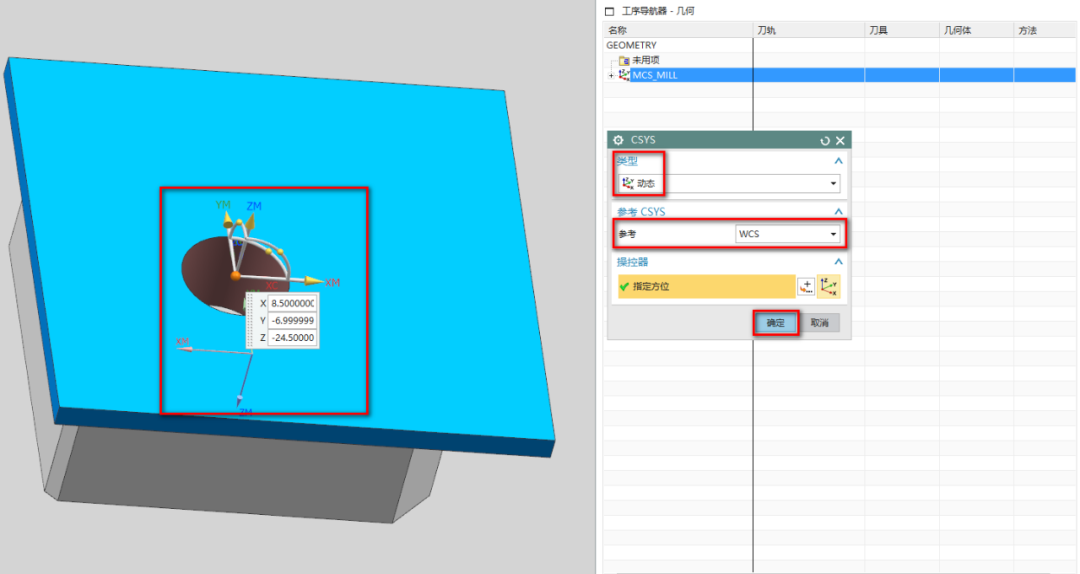Click the orange origin handle of the manipulator
Screen dimensions: 1080x574
[x=235, y=275]
